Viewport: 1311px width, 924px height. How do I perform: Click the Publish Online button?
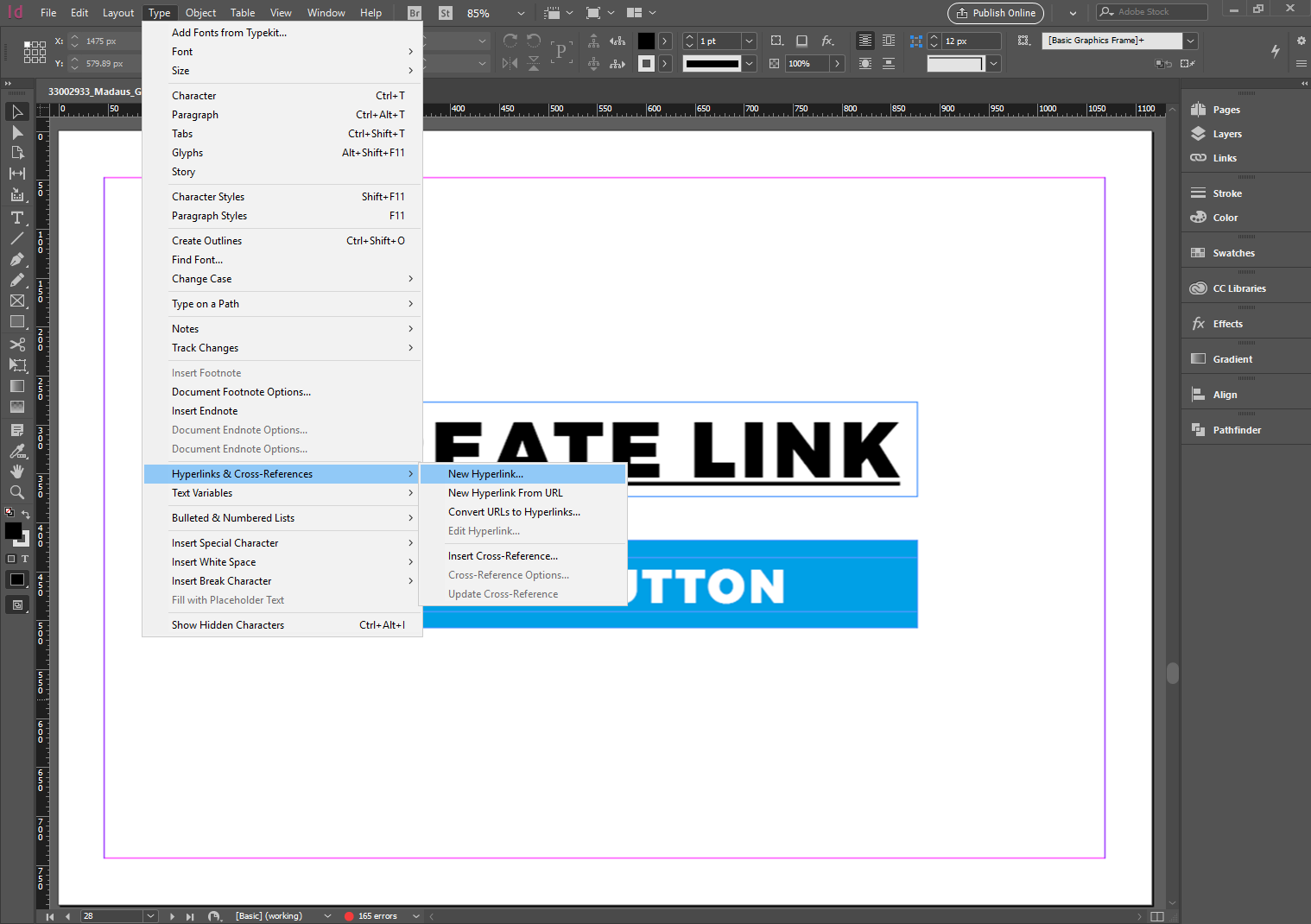click(x=995, y=13)
